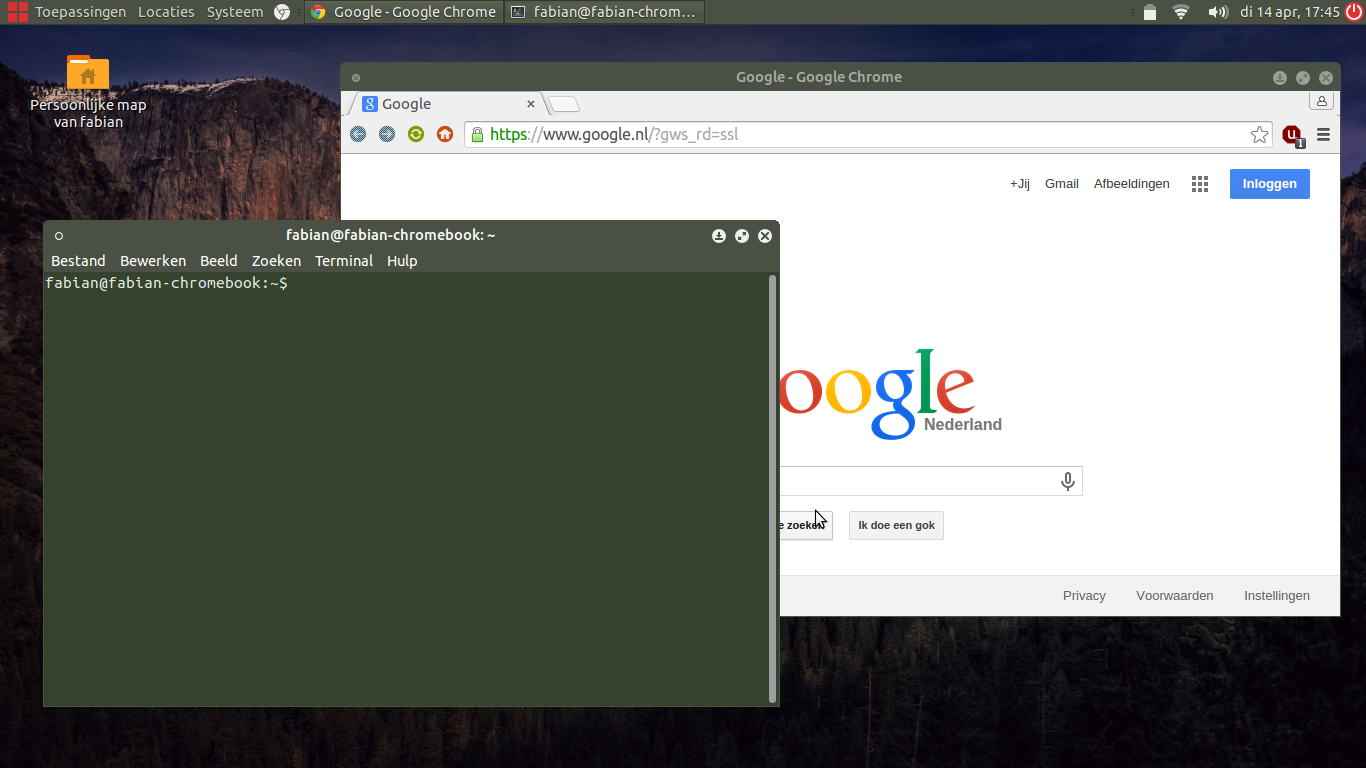Open volume control in top panel
Image resolution: width=1366 pixels, height=768 pixels.
(1217, 12)
